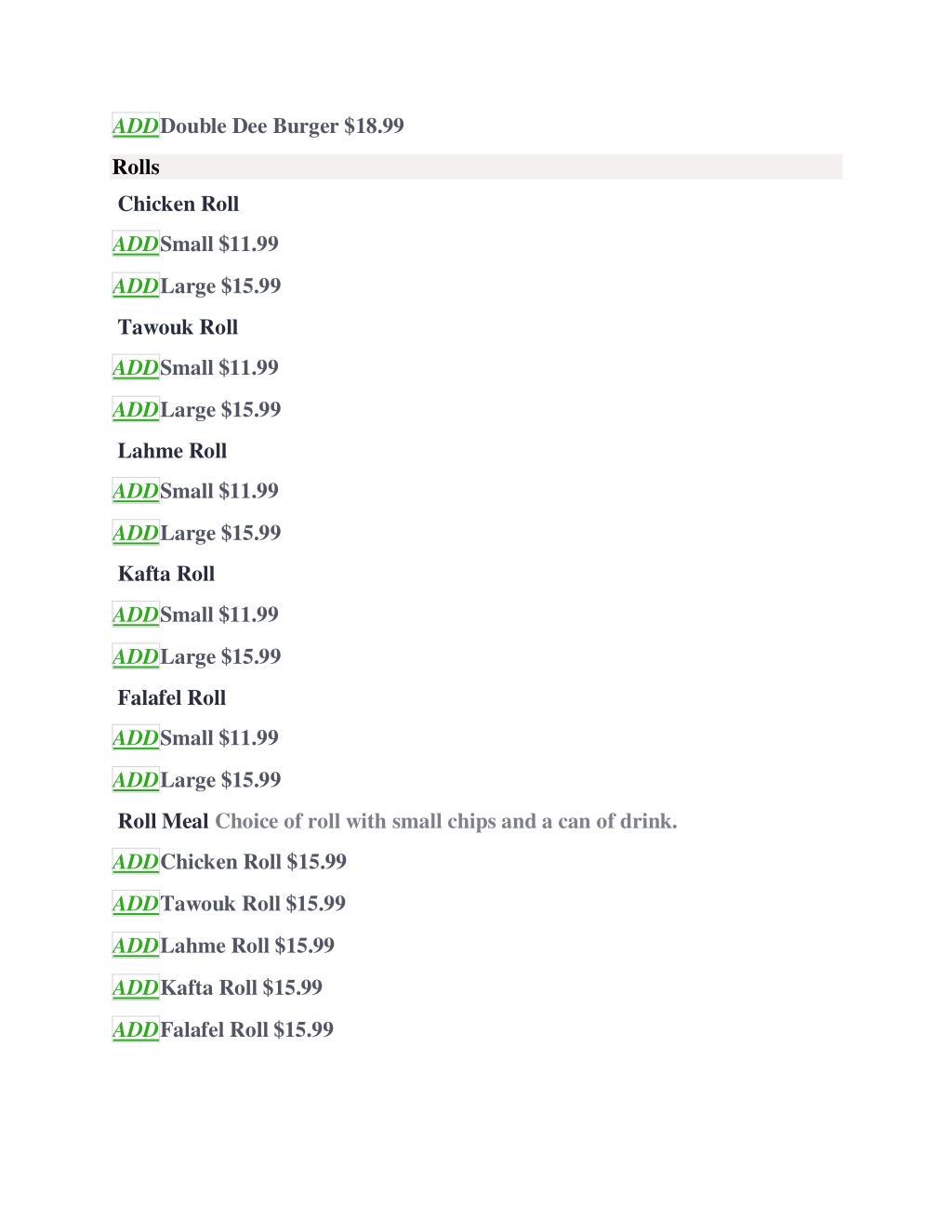Viewport: 952px width, 1232px height.
Task: Add Tawouk Roll meal for $15.99
Action: coord(136,904)
